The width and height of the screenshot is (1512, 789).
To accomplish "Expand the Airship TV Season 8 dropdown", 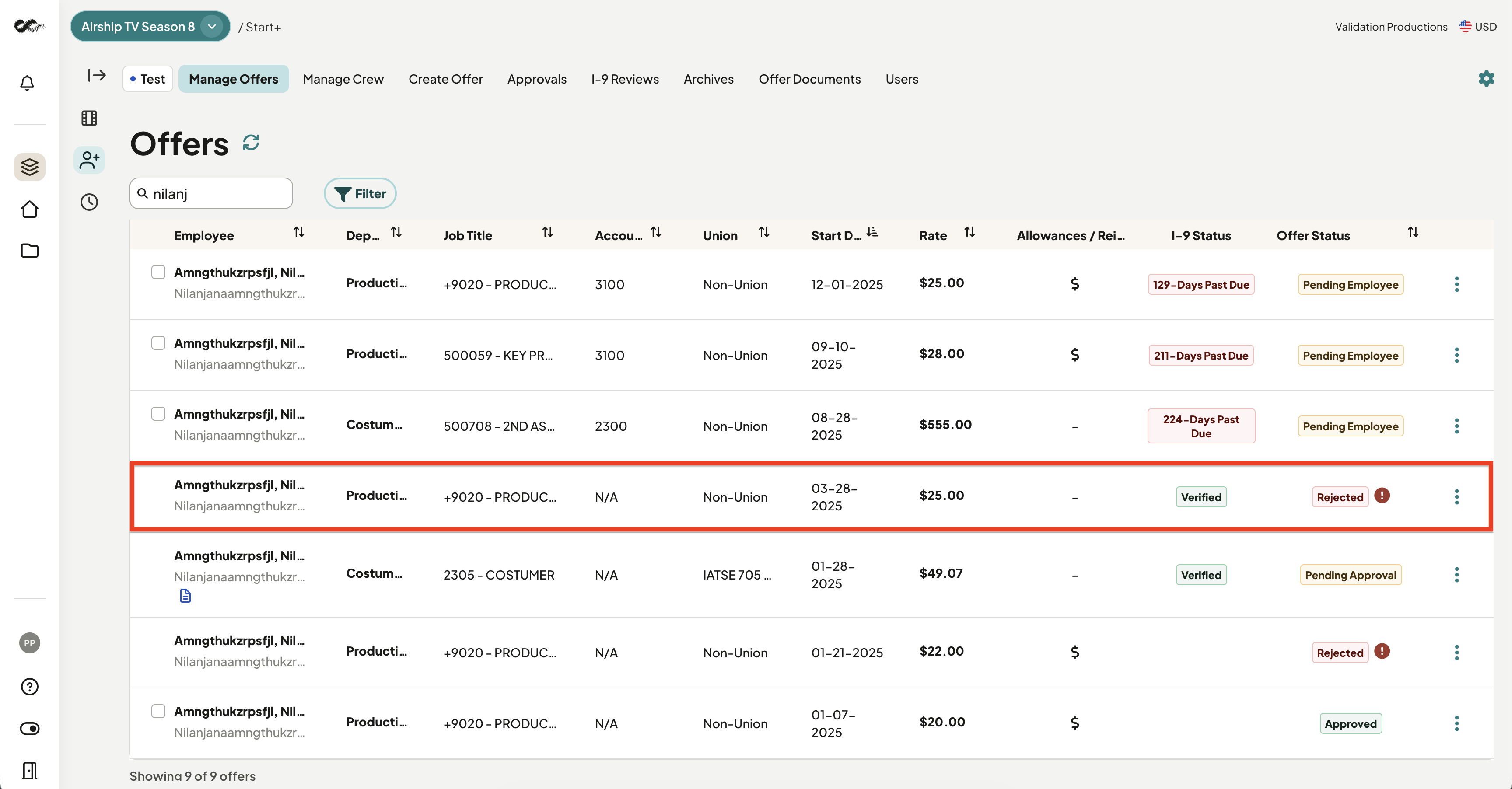I will 212,26.
